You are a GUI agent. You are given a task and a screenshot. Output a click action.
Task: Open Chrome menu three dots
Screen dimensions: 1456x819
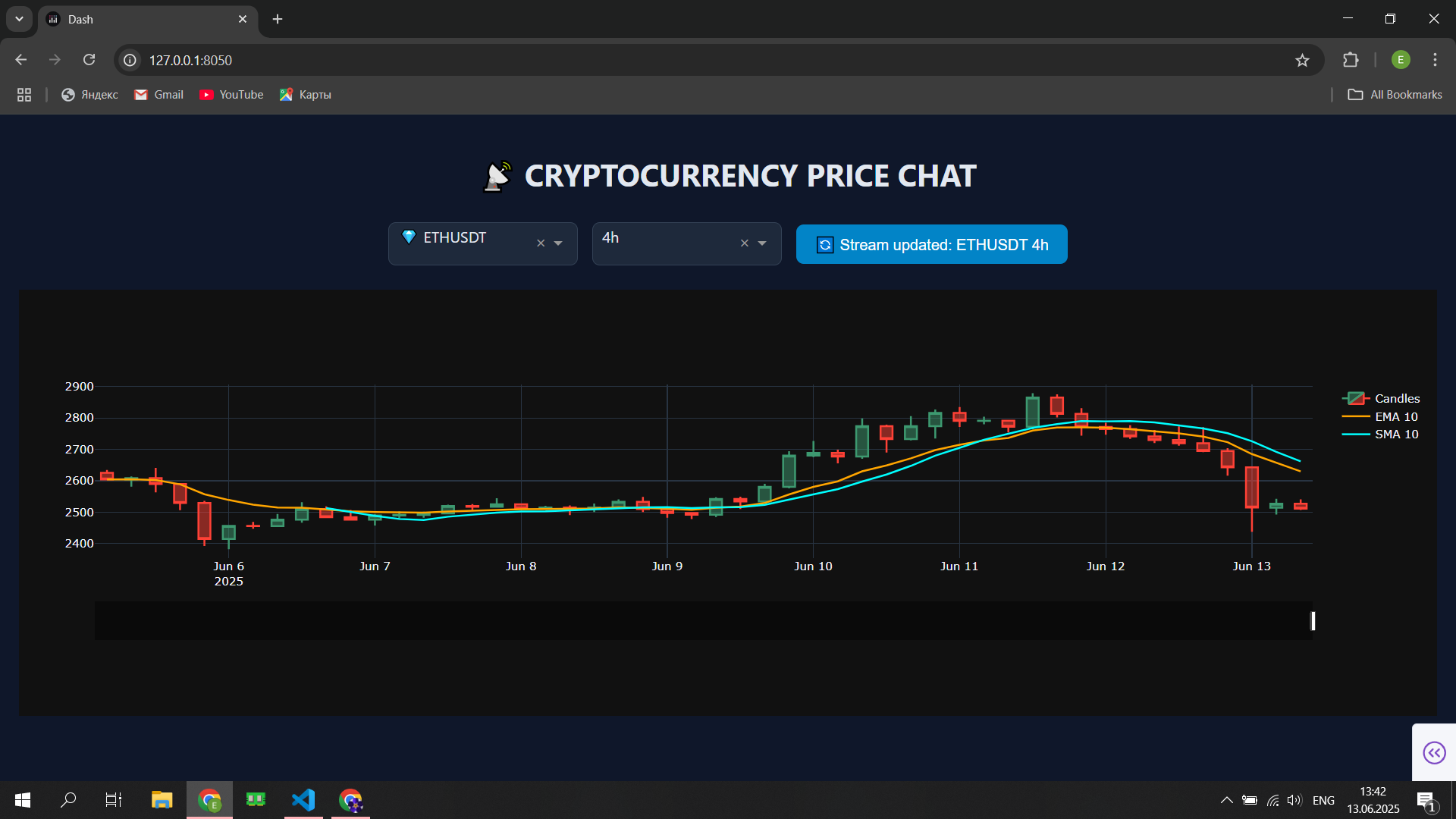pyautogui.click(x=1435, y=60)
